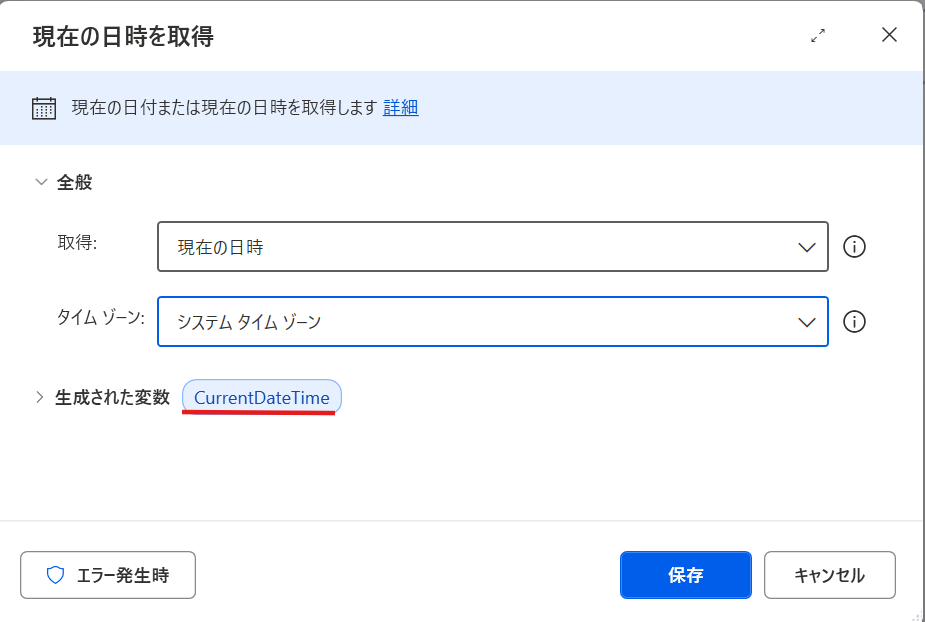Screen dimensions: 925x622
Task: Open the chevron on the 現在の日時 combo box
Action: [808, 247]
